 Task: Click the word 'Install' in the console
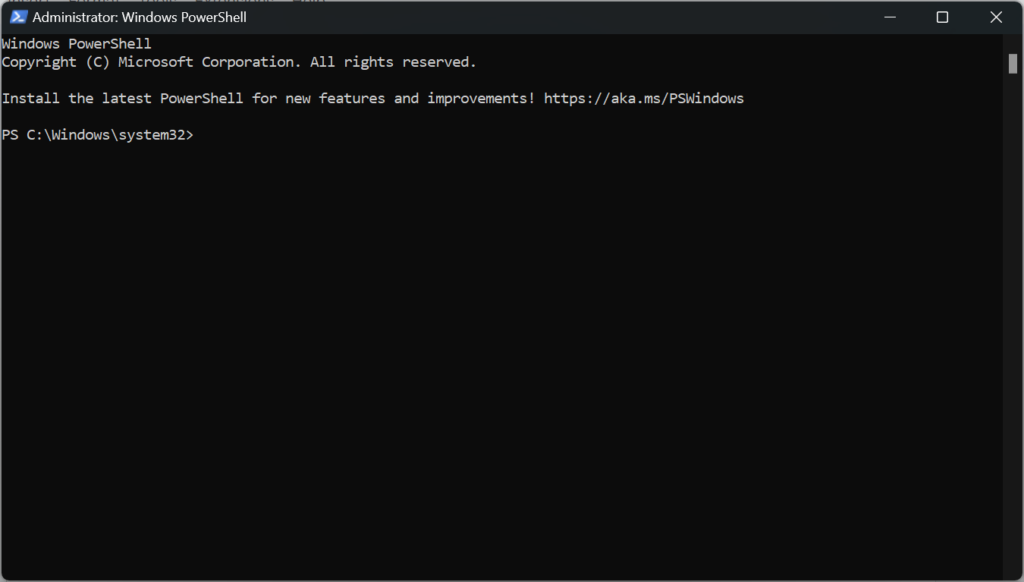pos(31,99)
